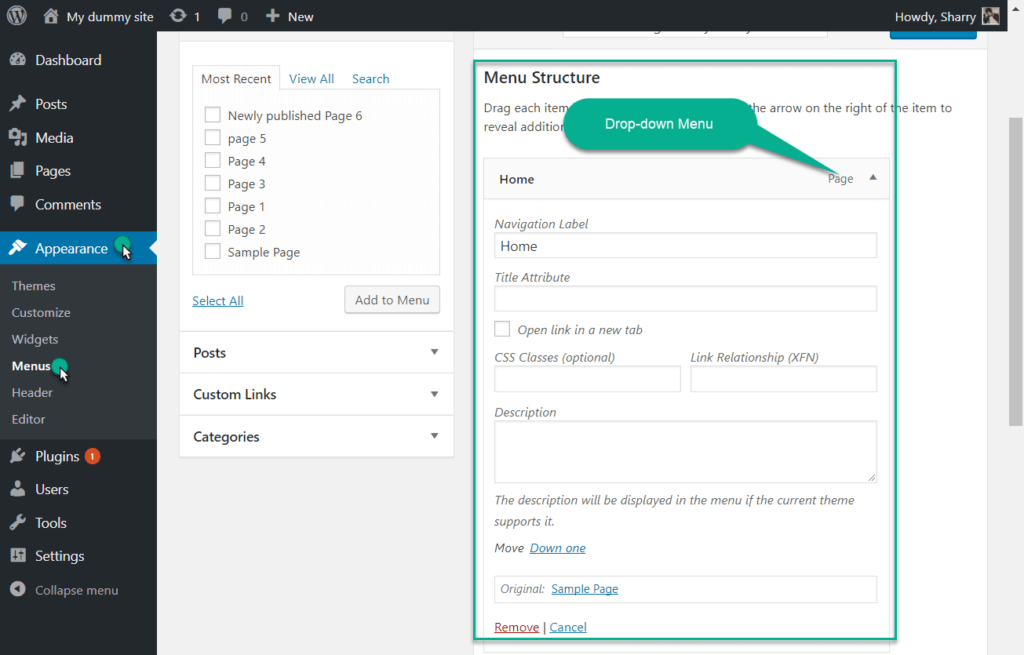The width and height of the screenshot is (1024, 655).
Task: Open the updates icon in admin bar
Action: [x=178, y=16]
